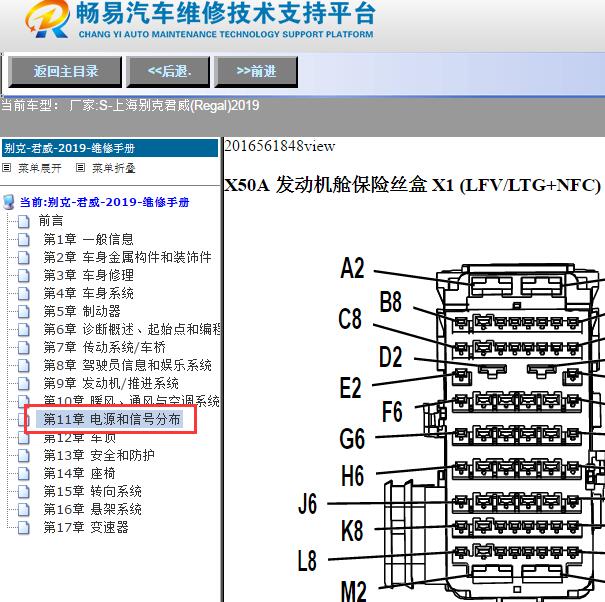The height and width of the screenshot is (602, 605).
Task: Open 第9章 发动机/推进系统
Action: click(111, 383)
